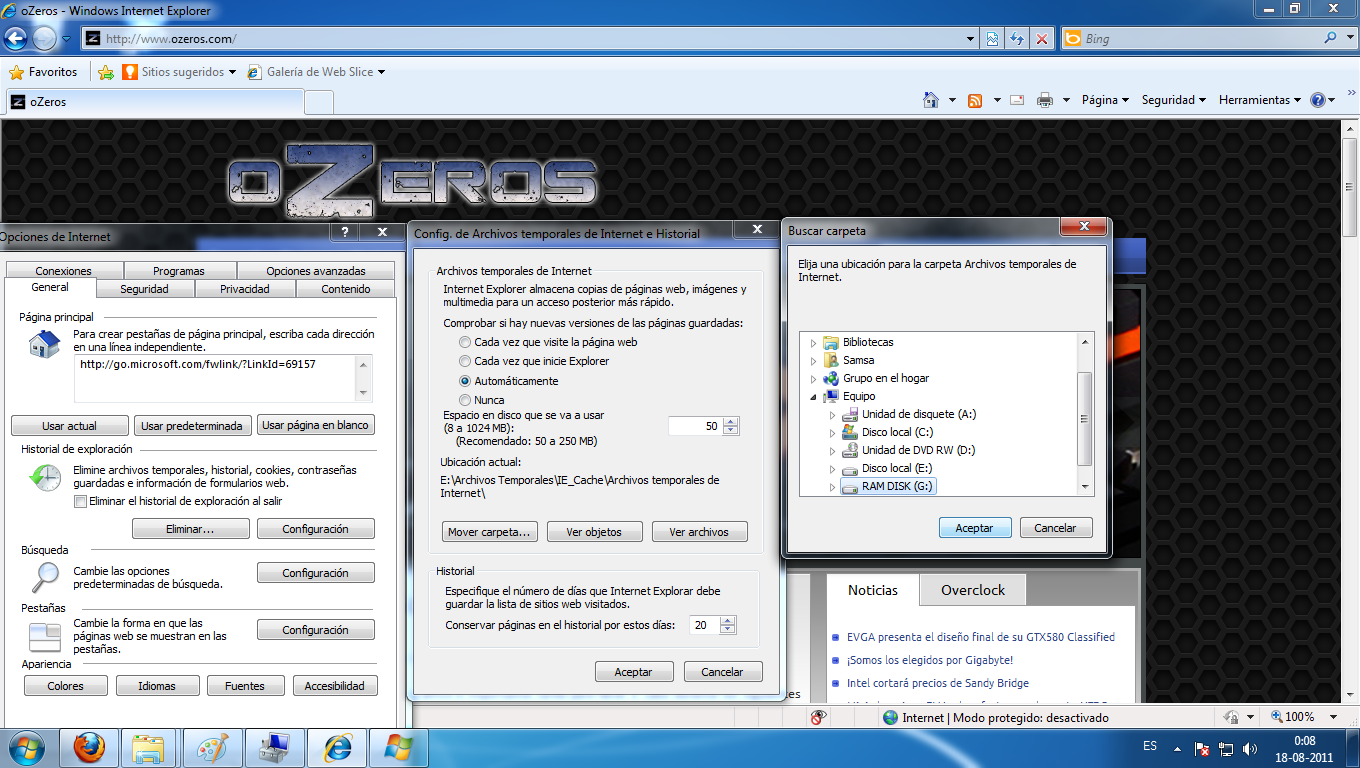Click Cancelar in Buscar carpeta dialog
The image size is (1360, 768).
1055,528
